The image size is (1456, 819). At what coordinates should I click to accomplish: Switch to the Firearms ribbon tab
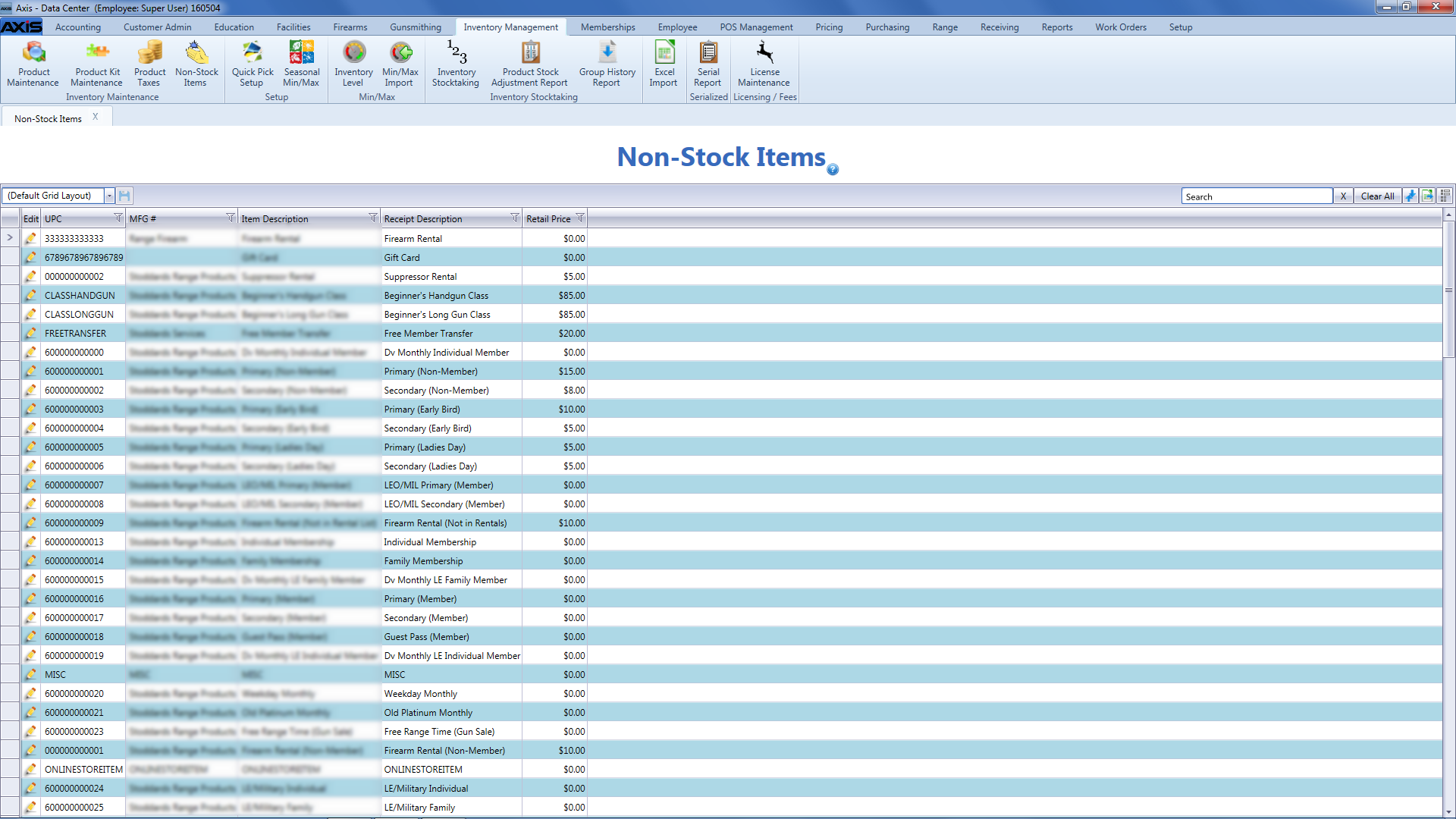(x=350, y=27)
